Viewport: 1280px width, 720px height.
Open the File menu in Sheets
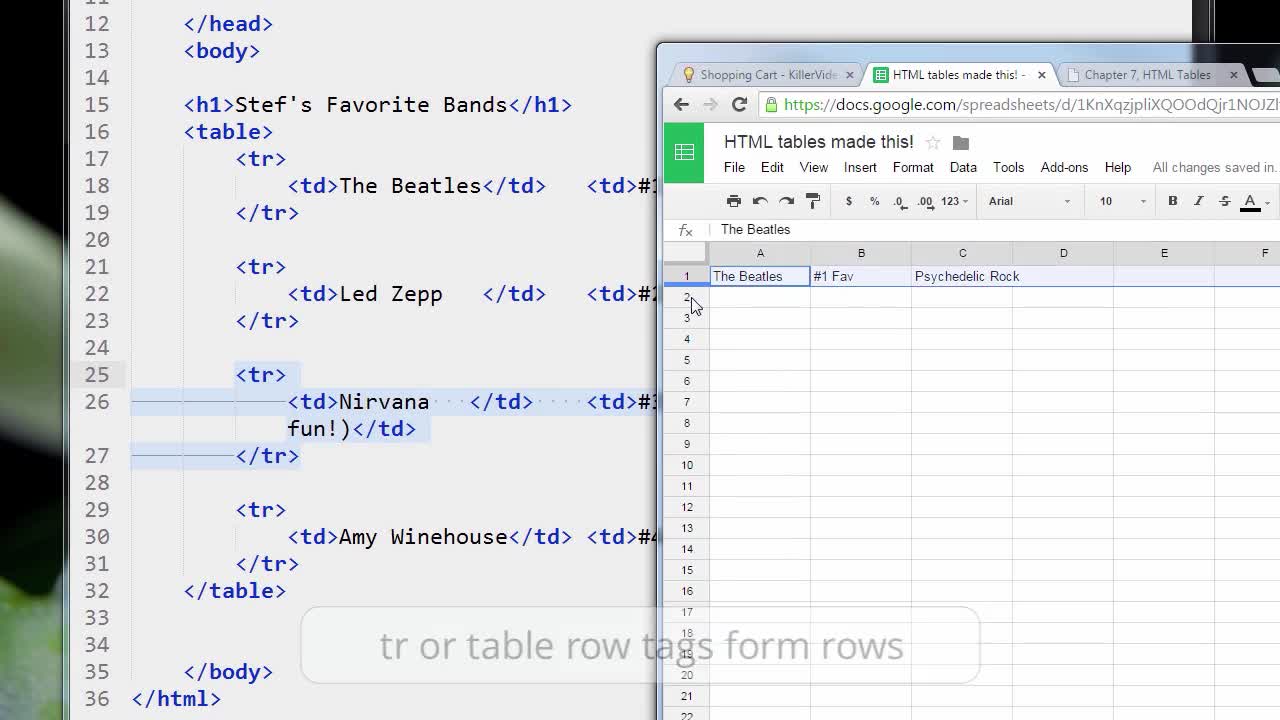pos(734,167)
